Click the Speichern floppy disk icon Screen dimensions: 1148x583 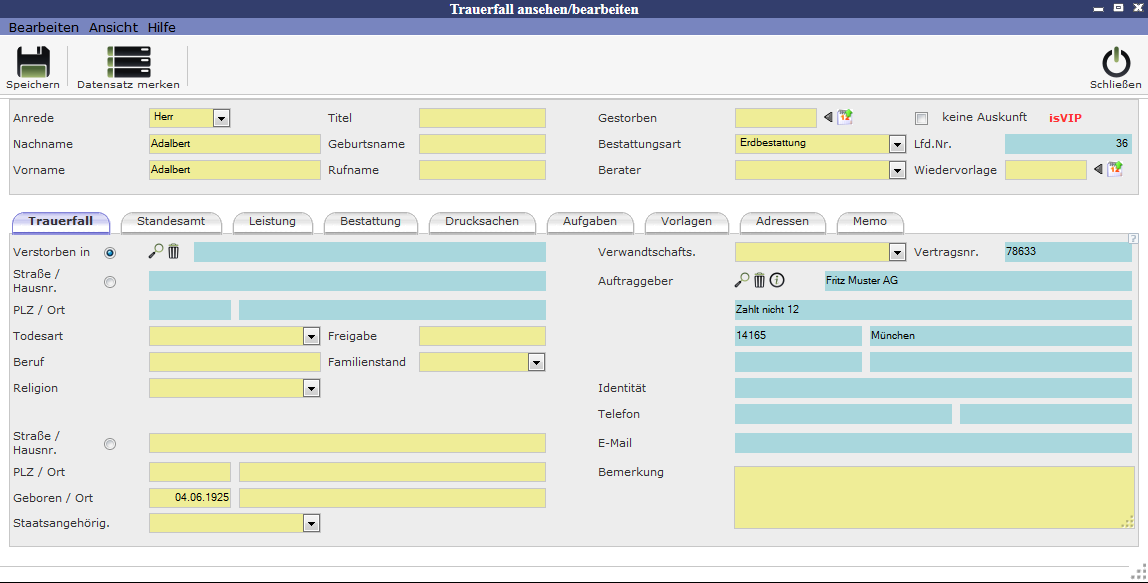[33, 63]
